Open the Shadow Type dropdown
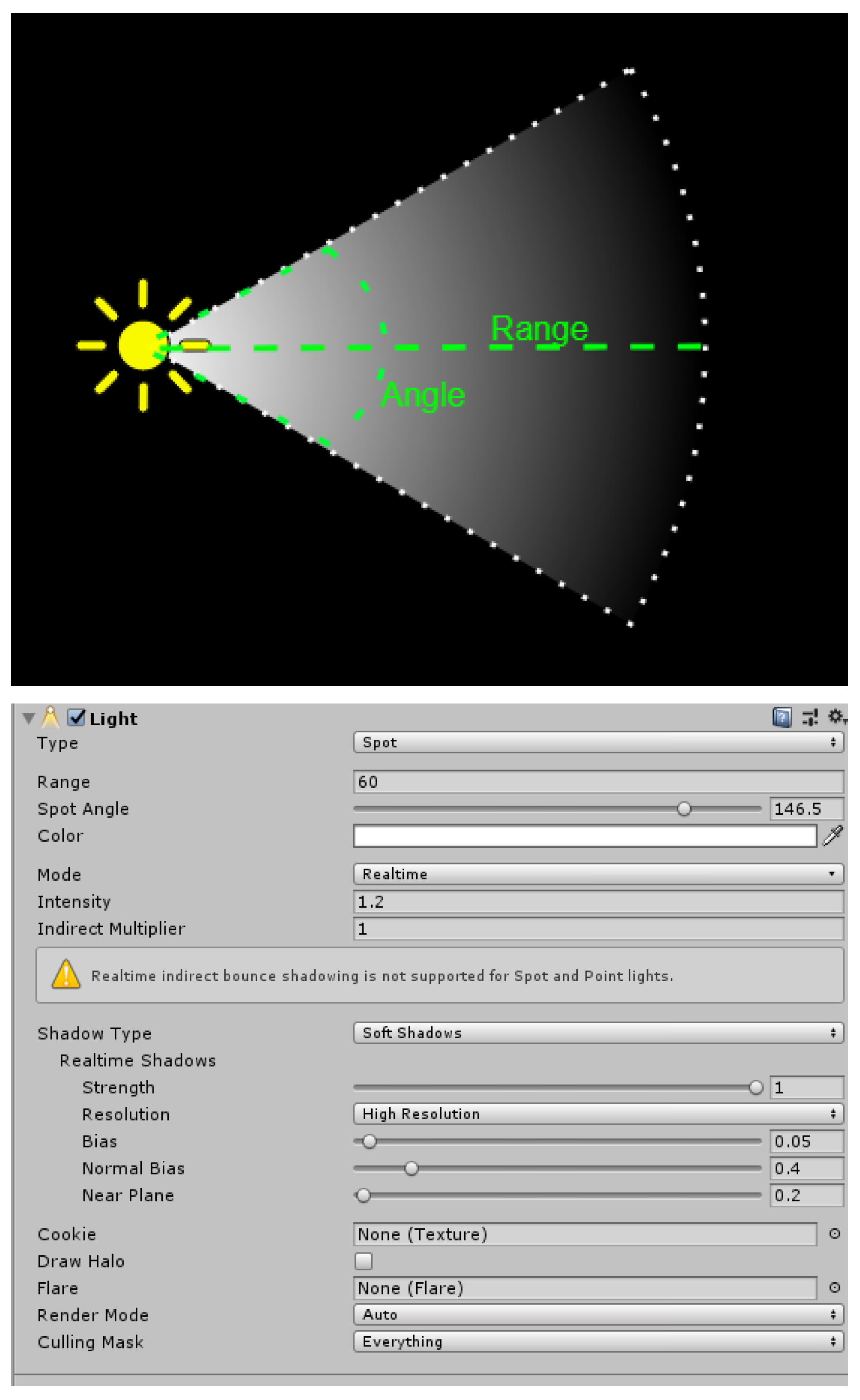Image resolution: width=860 pixels, height=1400 pixels. pos(598,1032)
